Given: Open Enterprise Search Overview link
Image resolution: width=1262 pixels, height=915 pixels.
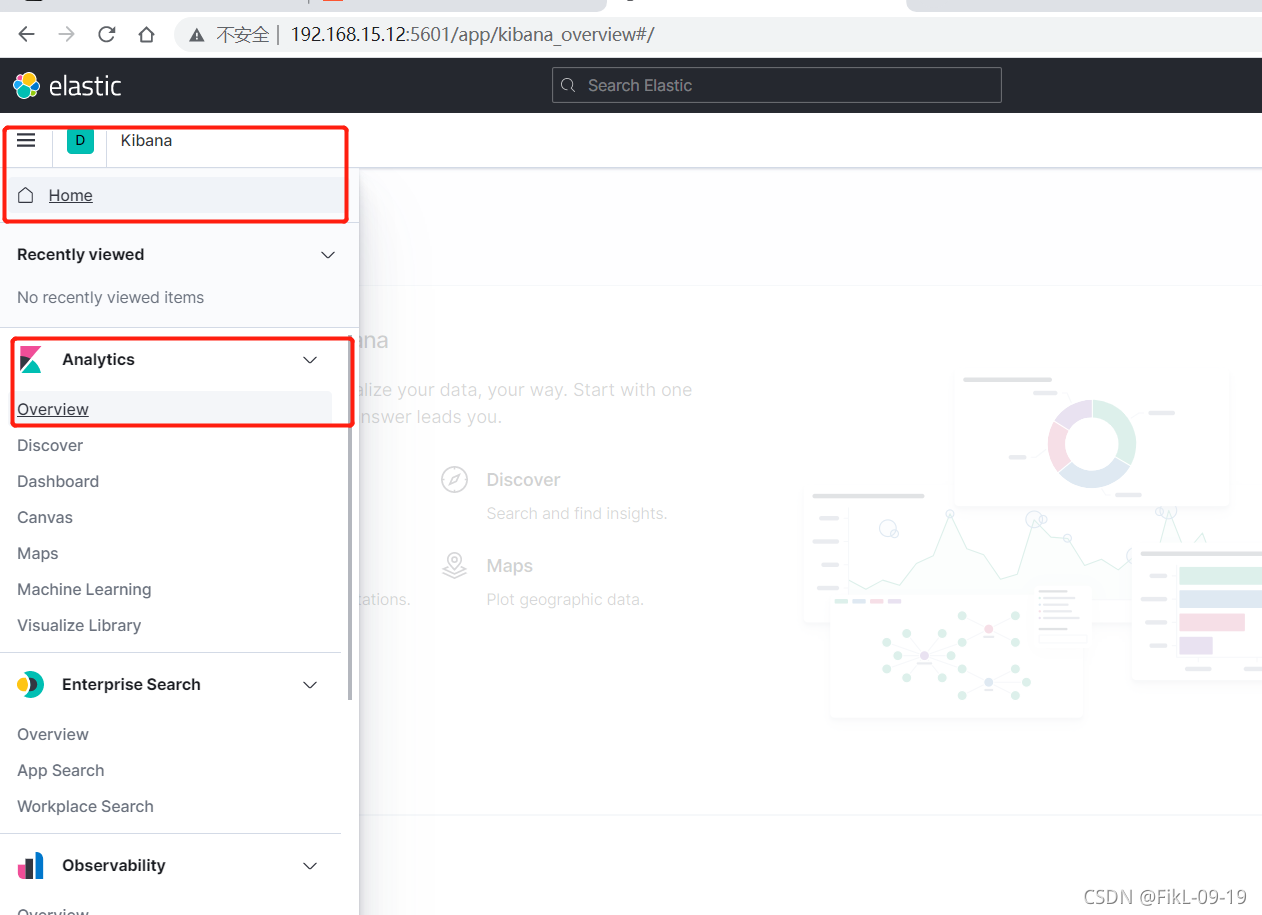Looking at the screenshot, I should click(53, 734).
